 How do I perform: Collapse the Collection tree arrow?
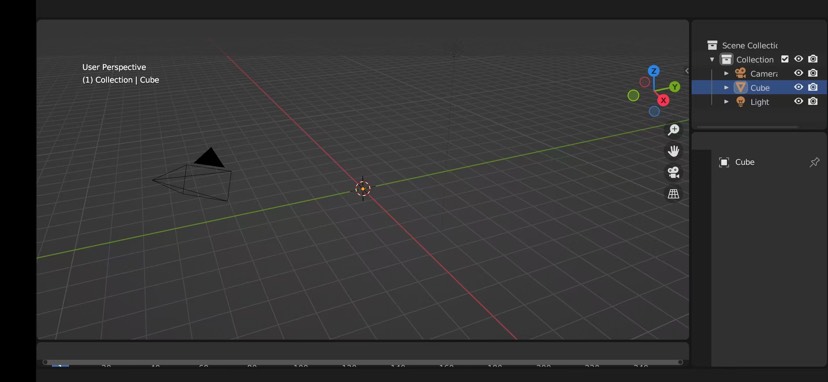pos(712,60)
